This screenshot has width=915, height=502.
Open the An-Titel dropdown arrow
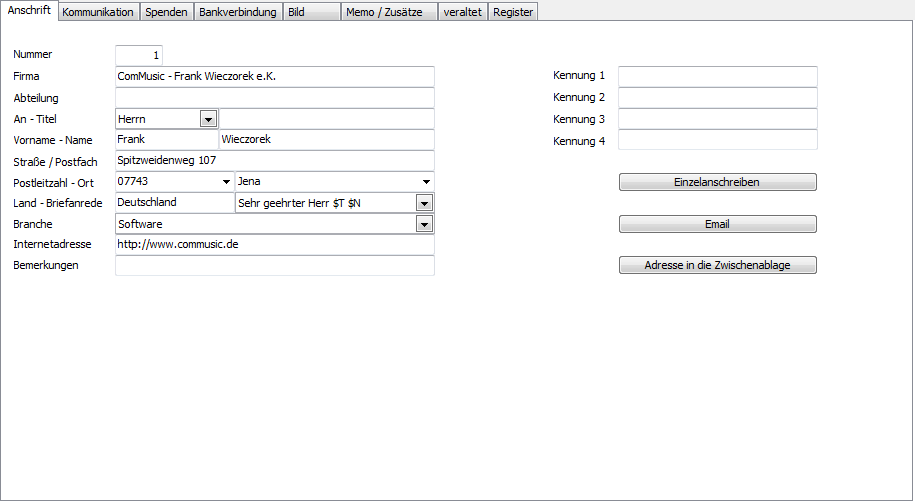208,119
